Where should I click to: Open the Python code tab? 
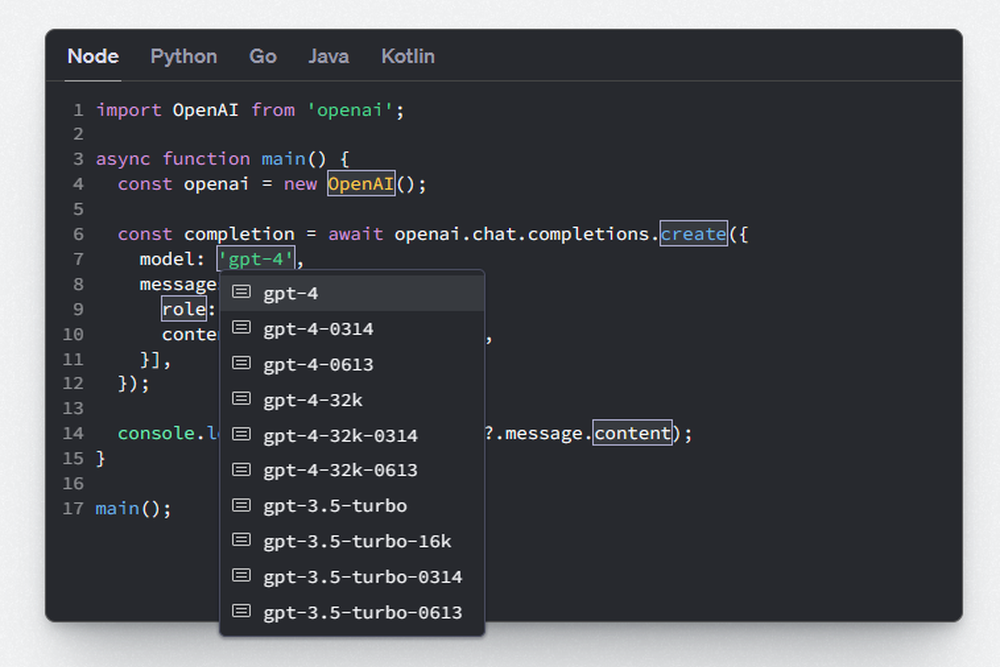coord(184,56)
